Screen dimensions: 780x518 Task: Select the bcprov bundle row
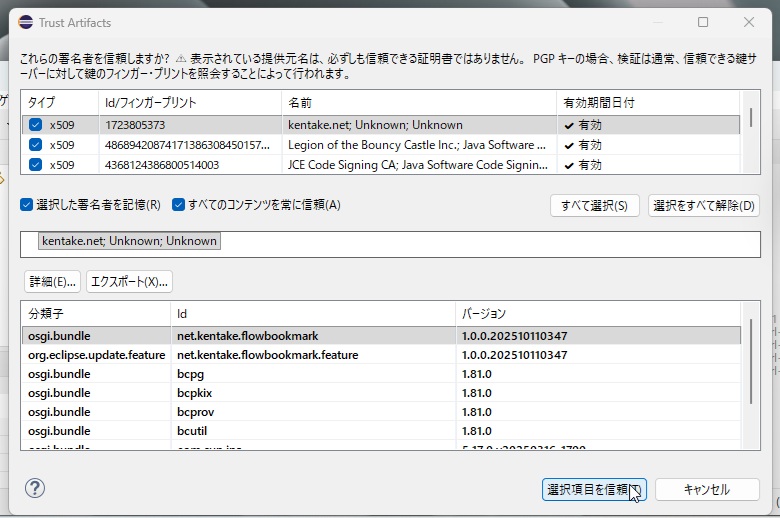[196, 412]
